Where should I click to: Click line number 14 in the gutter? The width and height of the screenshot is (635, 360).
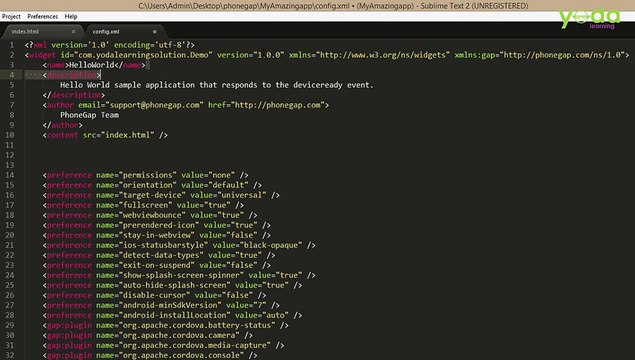10,175
